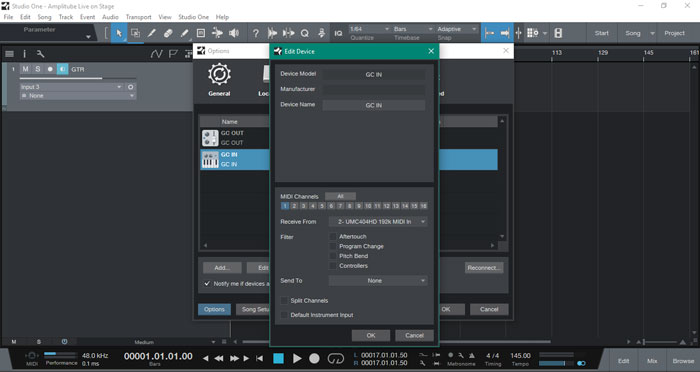Open the Song dropdown arrow at top right
700x372 pixels.
(652, 33)
